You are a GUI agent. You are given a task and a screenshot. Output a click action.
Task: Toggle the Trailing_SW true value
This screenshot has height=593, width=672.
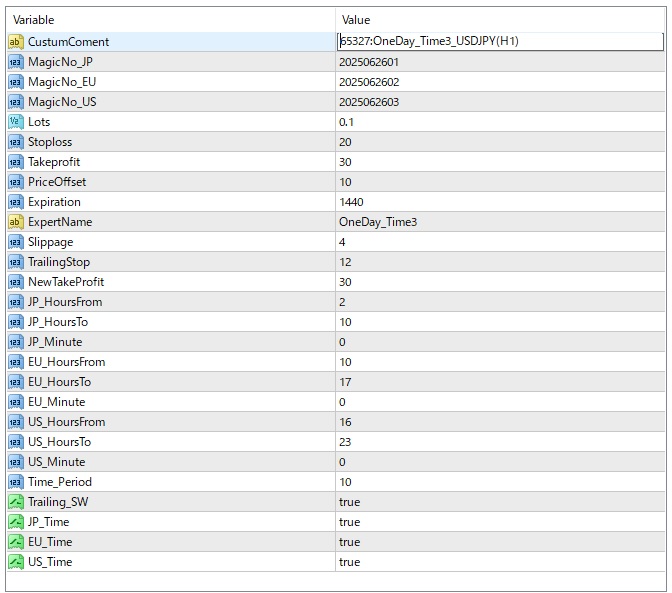tap(349, 502)
